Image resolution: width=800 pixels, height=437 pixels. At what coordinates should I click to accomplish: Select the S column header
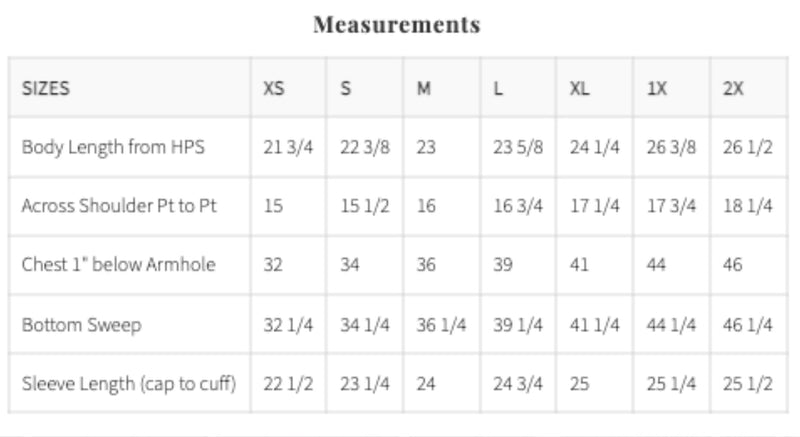[346, 88]
